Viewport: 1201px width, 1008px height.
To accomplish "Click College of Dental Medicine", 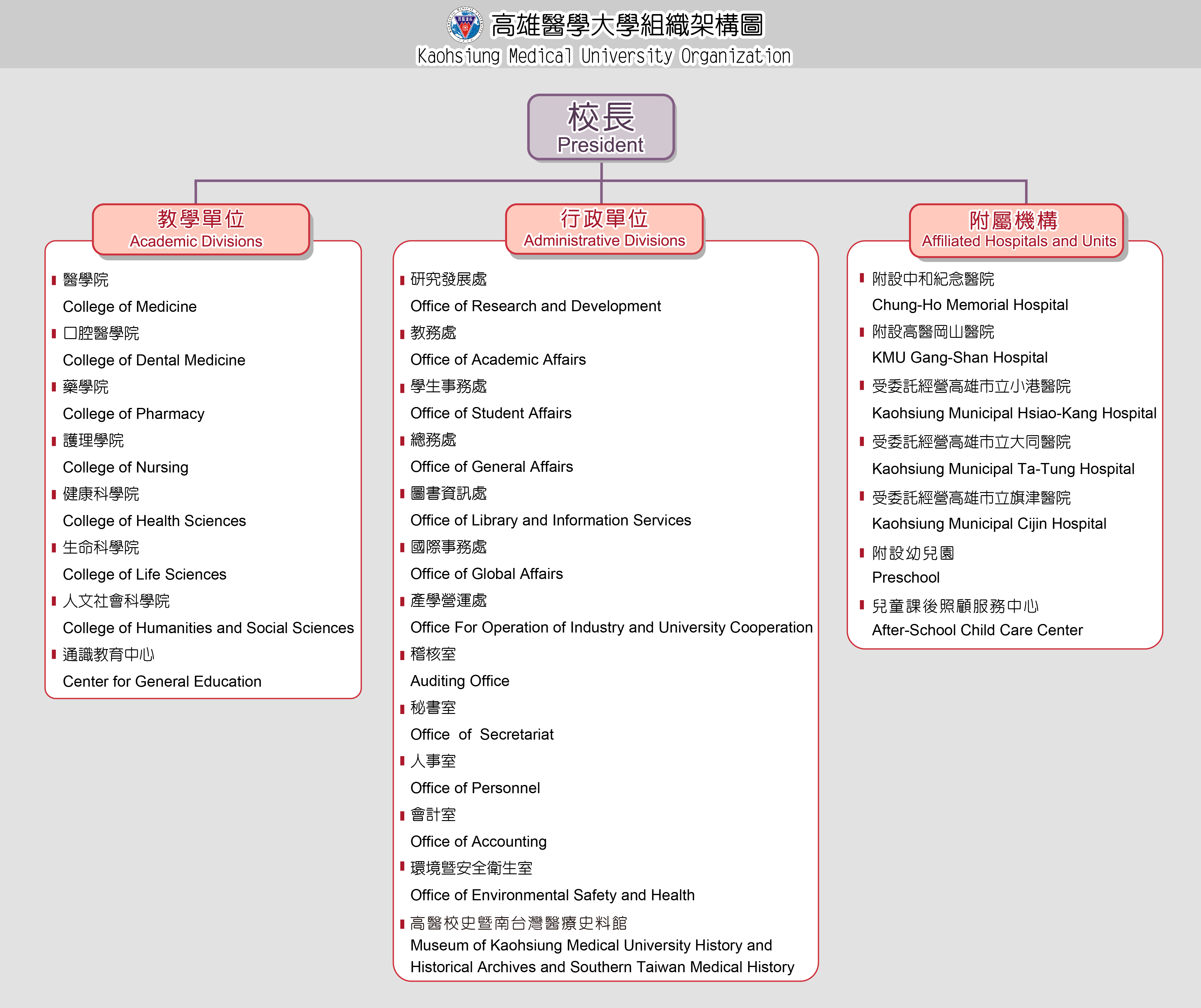I will coord(154,360).
